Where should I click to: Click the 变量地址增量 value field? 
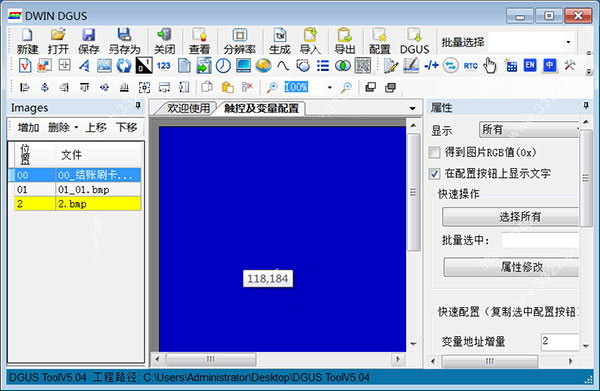coord(560,342)
